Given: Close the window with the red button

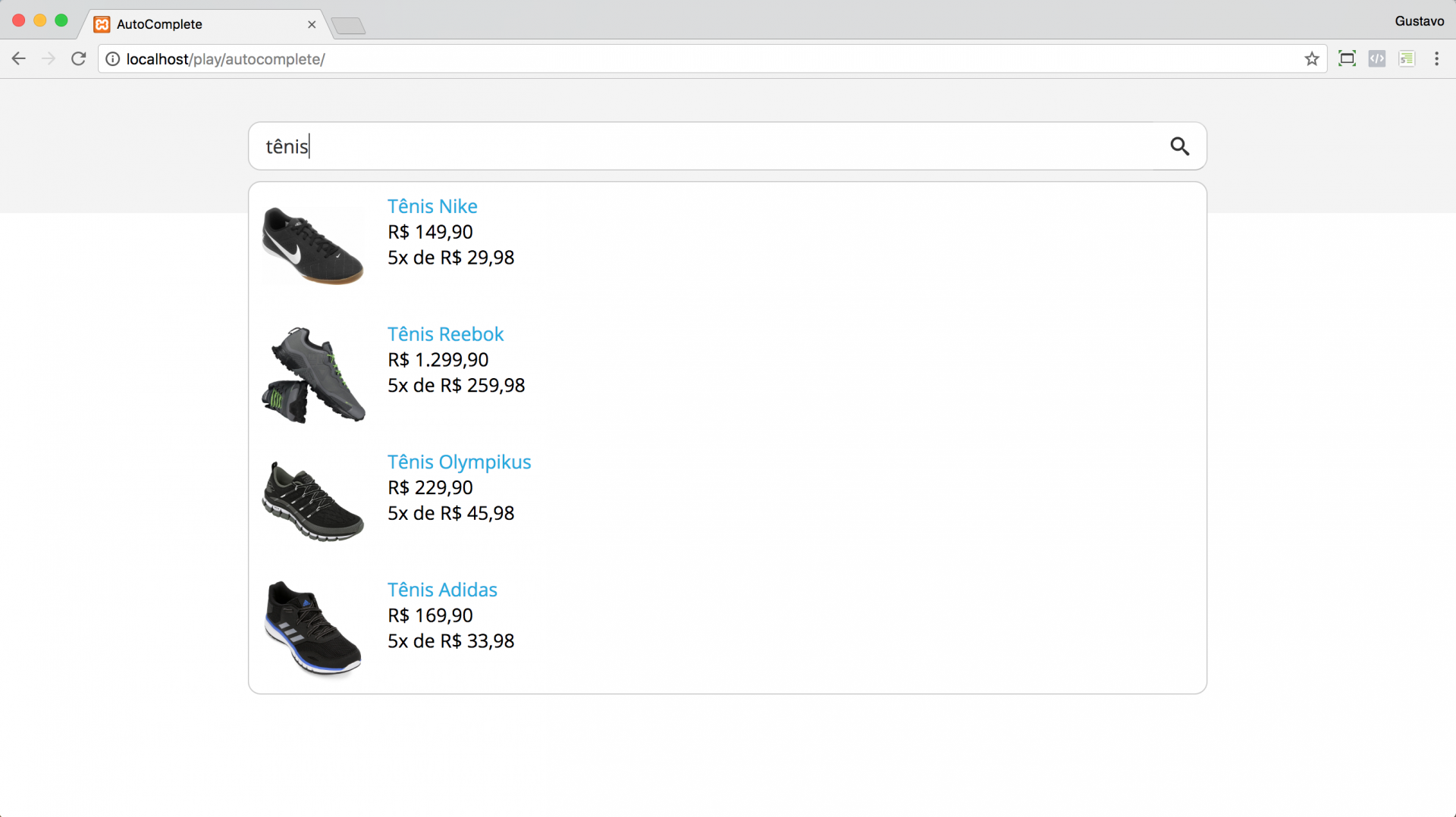Looking at the screenshot, I should click(19, 20).
